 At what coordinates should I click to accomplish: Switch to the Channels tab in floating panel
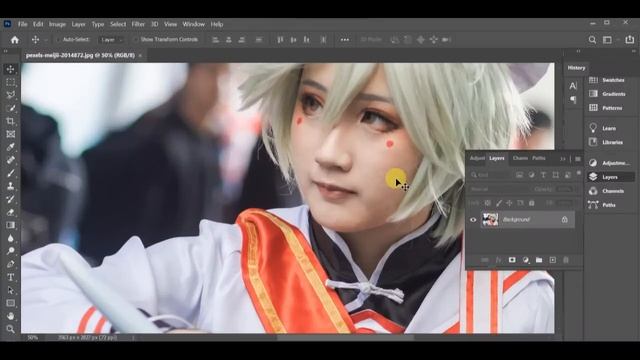[520, 158]
